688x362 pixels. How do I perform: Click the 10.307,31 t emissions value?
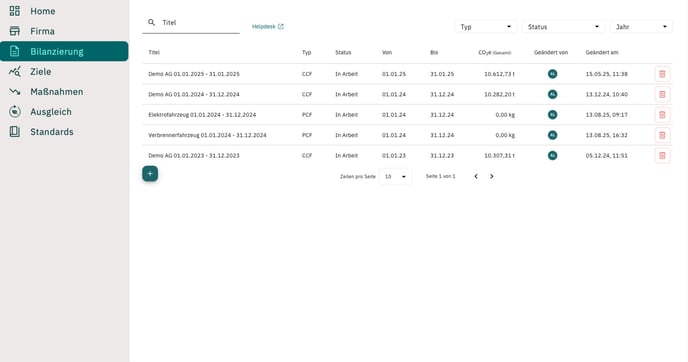pos(499,156)
